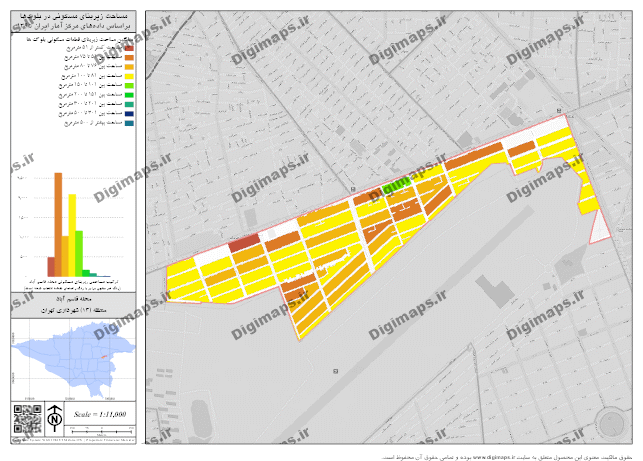
Task: Click the red-brown block on the map's west side
Action: (x=244, y=244)
